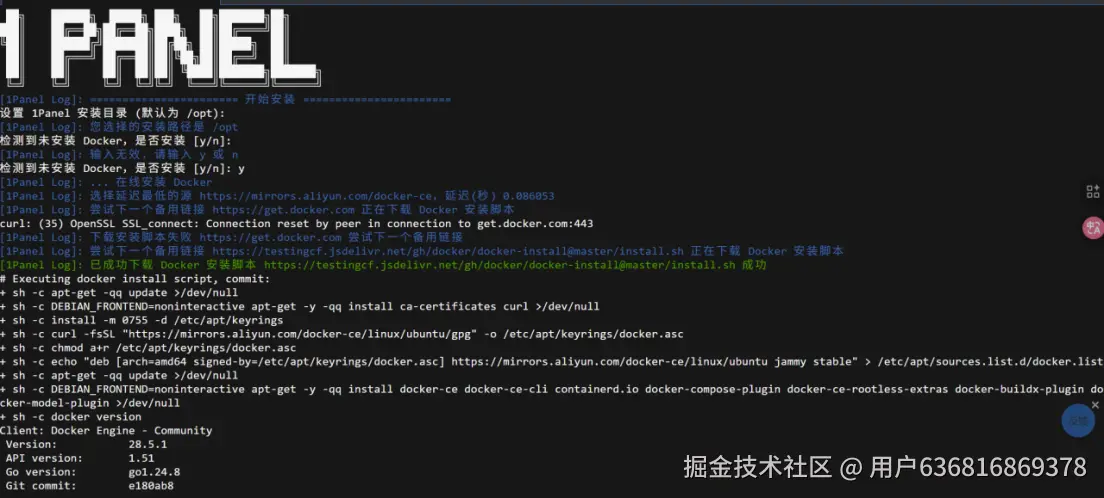Click "chmod a+r /etc/apt/keyrings/docker.asc" line
Viewport: 1104px width, 498px height.
[148, 348]
